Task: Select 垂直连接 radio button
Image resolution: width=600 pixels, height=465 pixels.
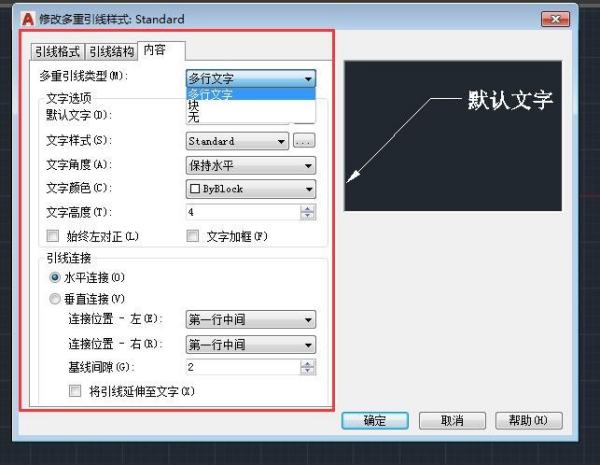Action: click(x=55, y=299)
